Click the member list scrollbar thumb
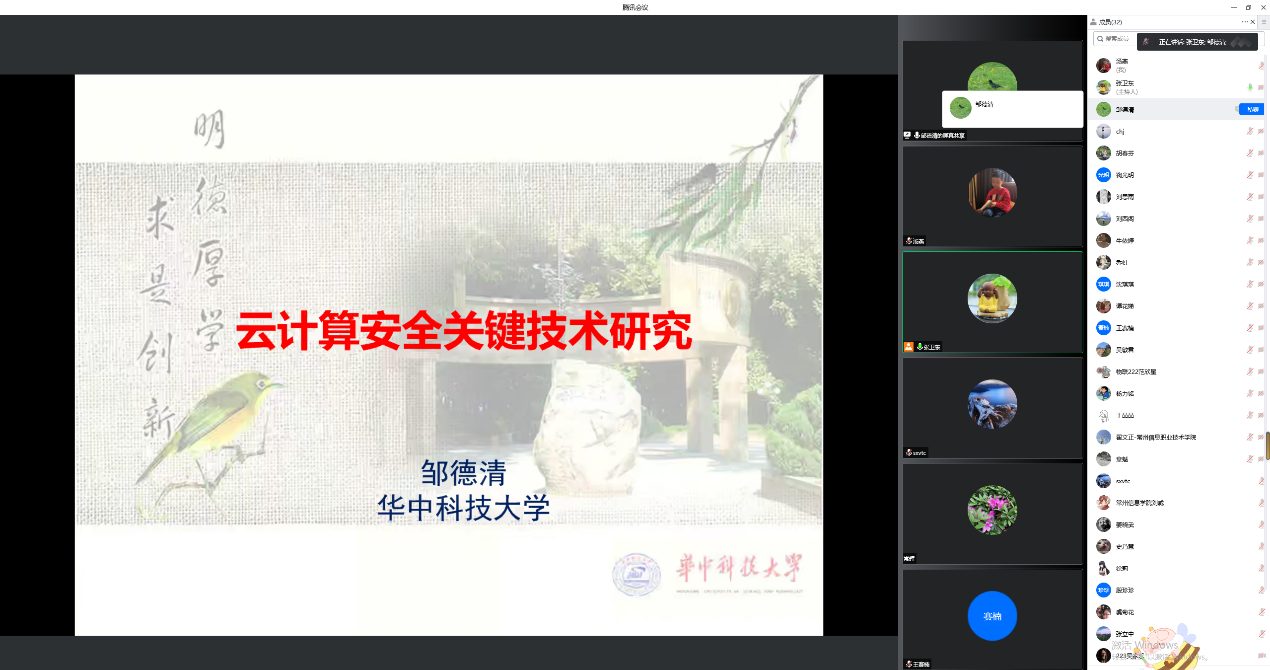The height and width of the screenshot is (670, 1270). pyautogui.click(x=1267, y=446)
